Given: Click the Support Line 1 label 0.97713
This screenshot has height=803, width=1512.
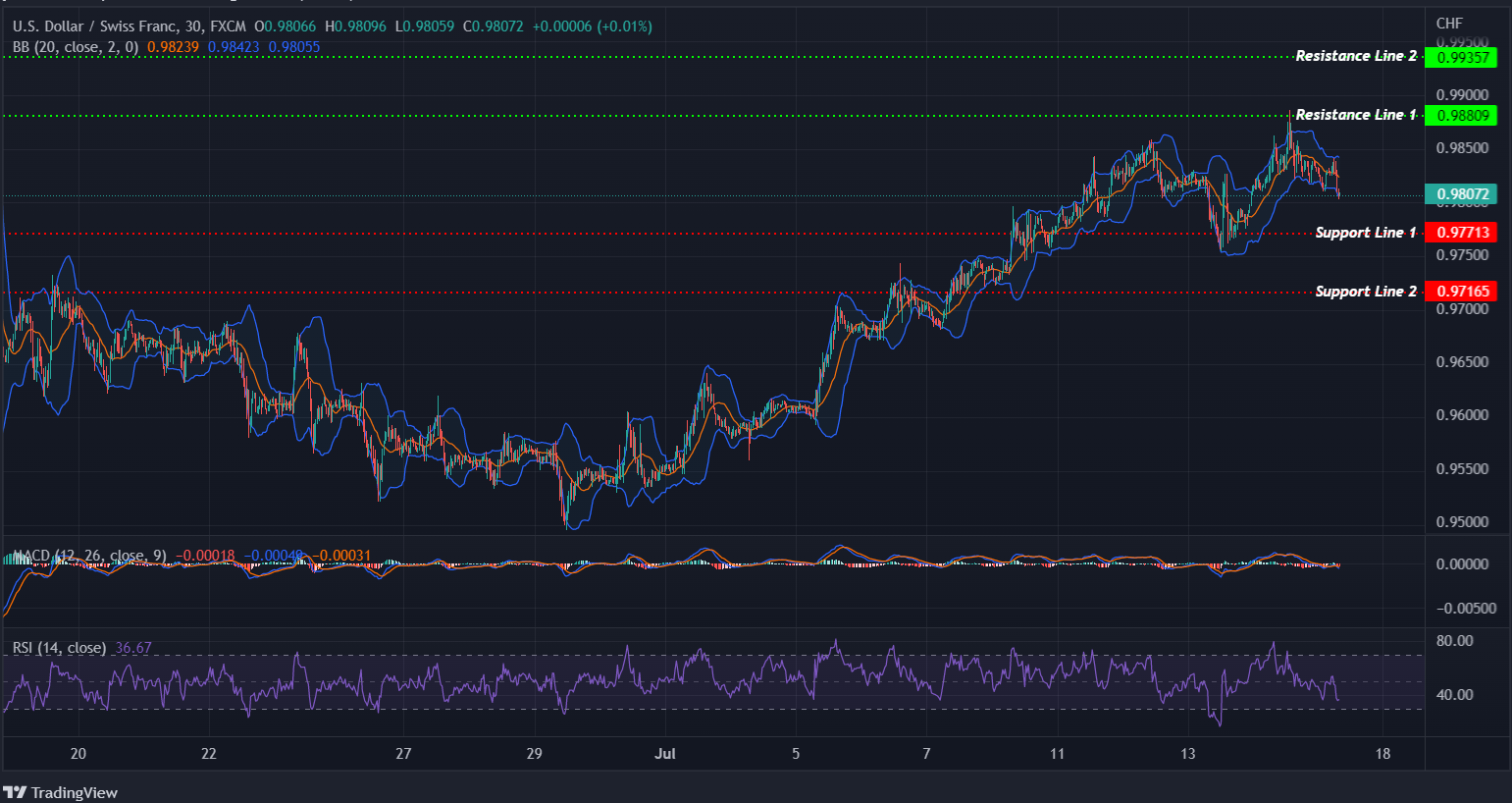Looking at the screenshot, I should [x=1461, y=233].
